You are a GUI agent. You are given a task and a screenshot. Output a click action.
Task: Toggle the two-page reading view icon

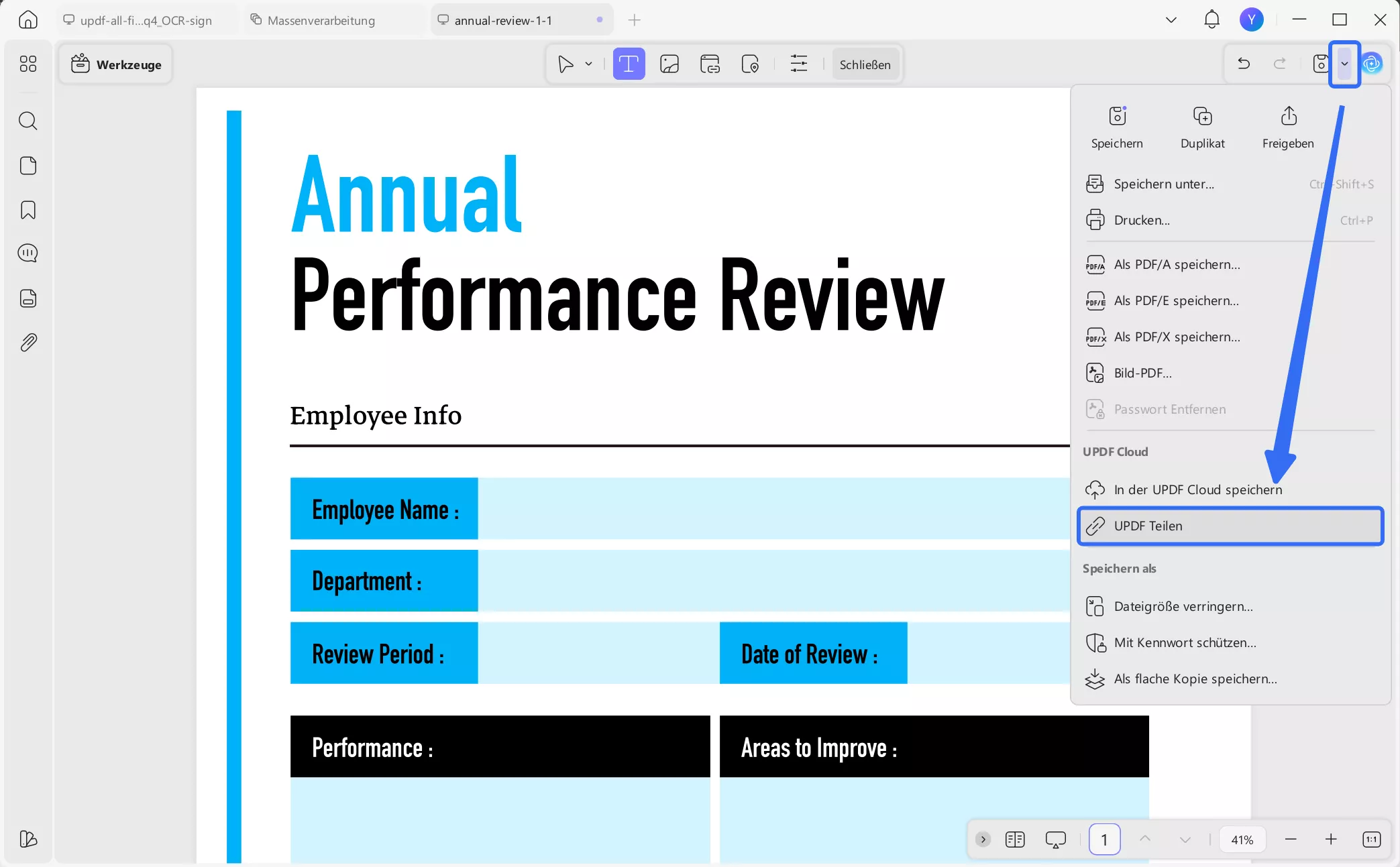pyautogui.click(x=1014, y=840)
